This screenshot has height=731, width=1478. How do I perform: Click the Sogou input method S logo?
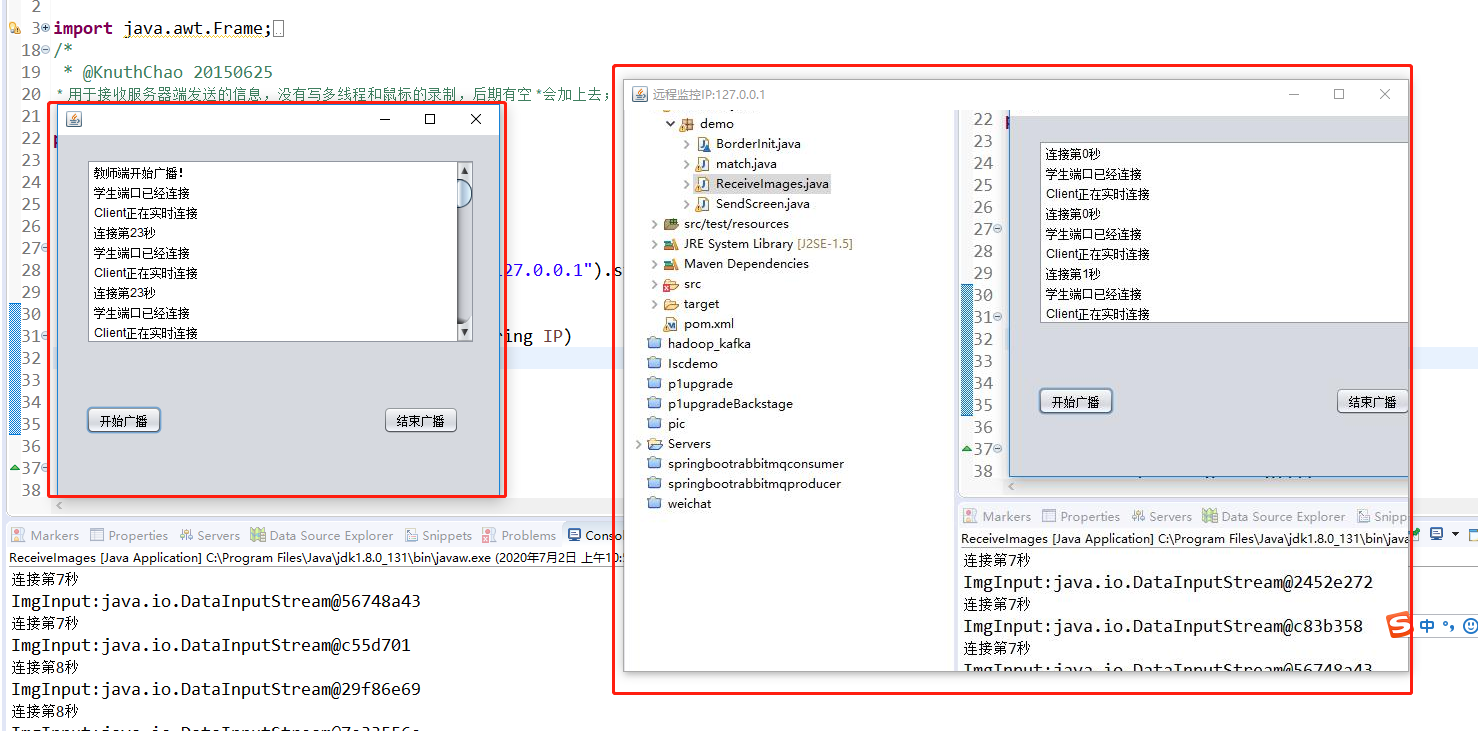[x=1399, y=625]
